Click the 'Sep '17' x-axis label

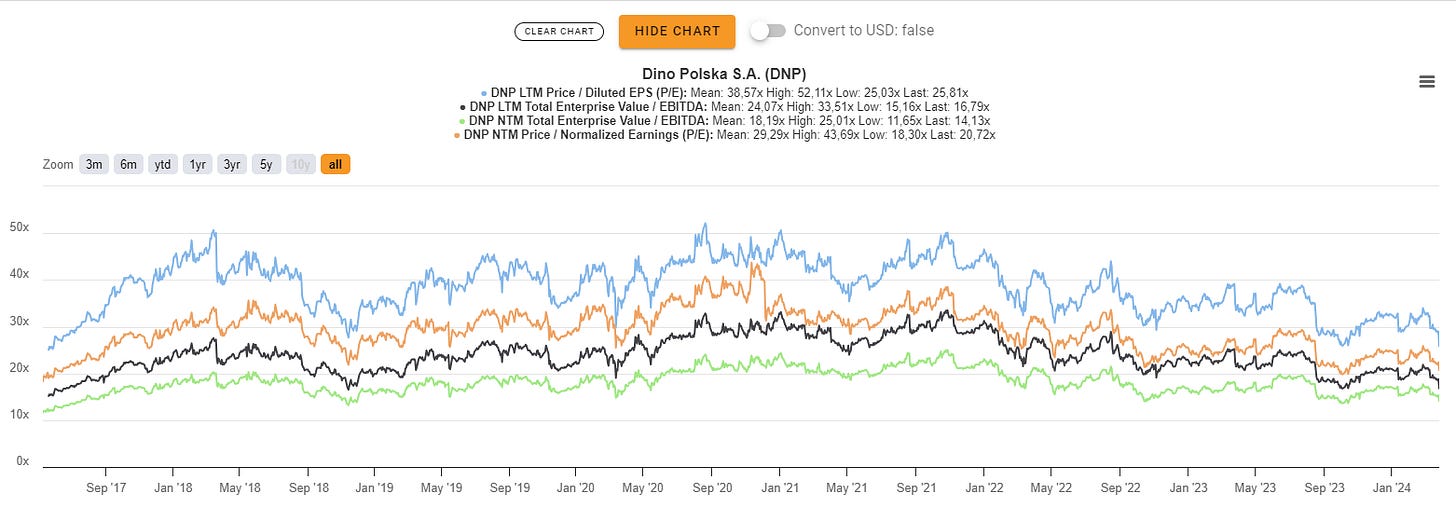(x=105, y=488)
